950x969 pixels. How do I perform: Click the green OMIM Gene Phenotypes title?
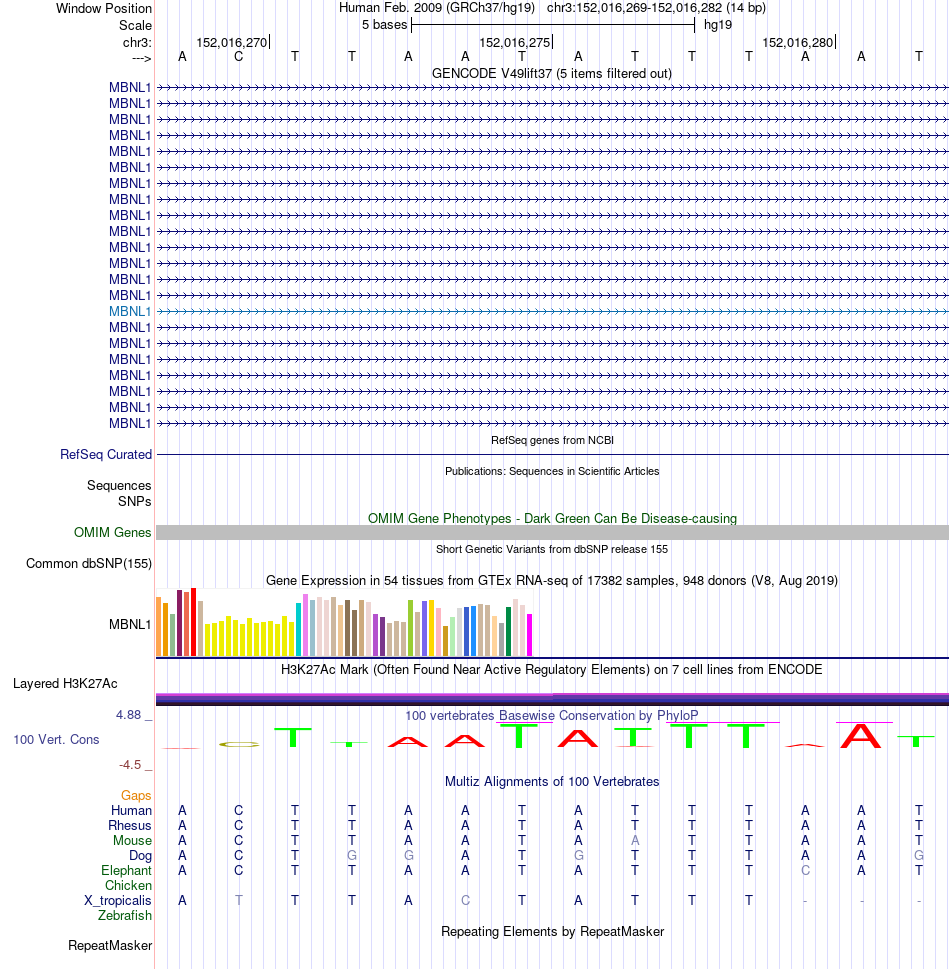coord(552,518)
